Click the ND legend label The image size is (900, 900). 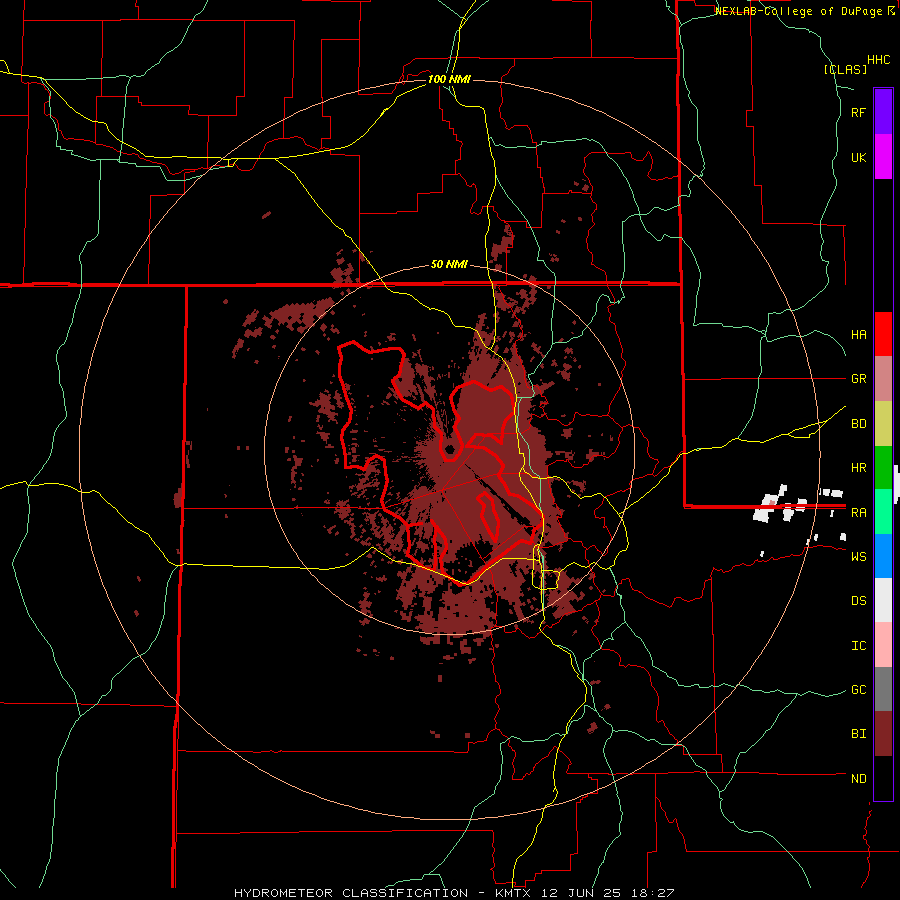coord(858,779)
